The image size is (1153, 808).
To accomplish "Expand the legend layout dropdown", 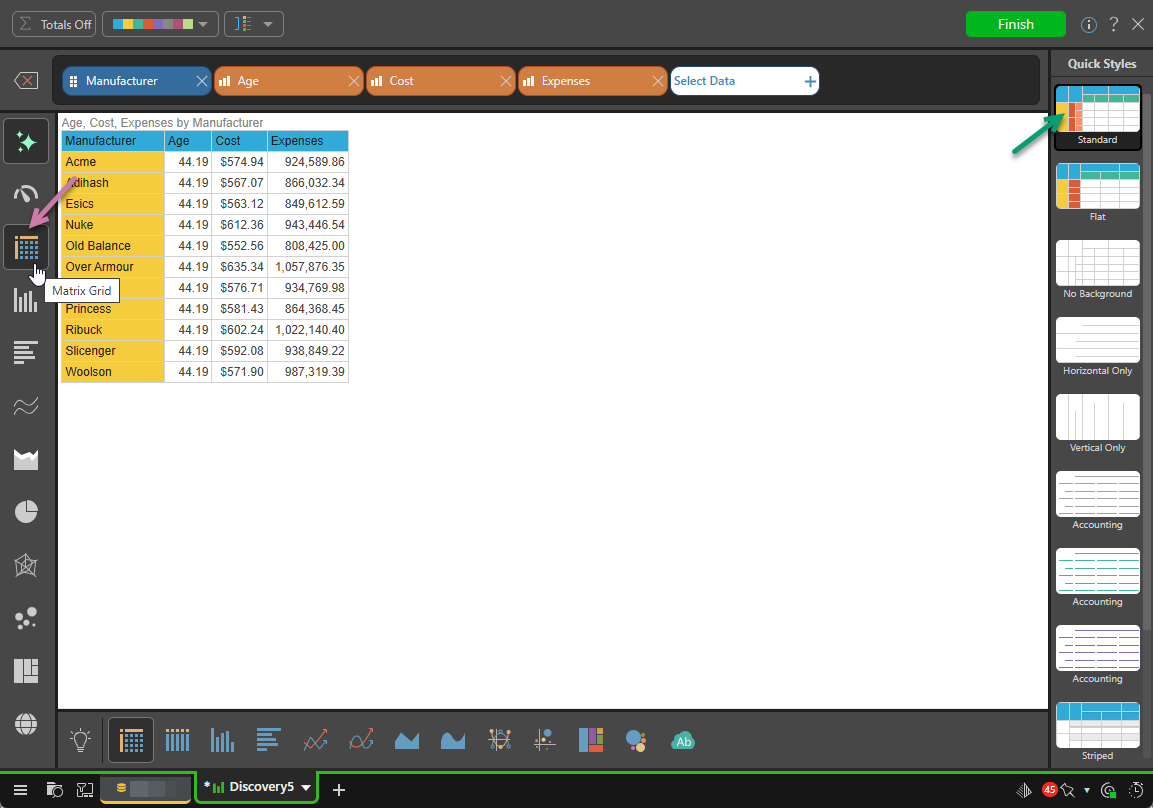I will point(253,24).
